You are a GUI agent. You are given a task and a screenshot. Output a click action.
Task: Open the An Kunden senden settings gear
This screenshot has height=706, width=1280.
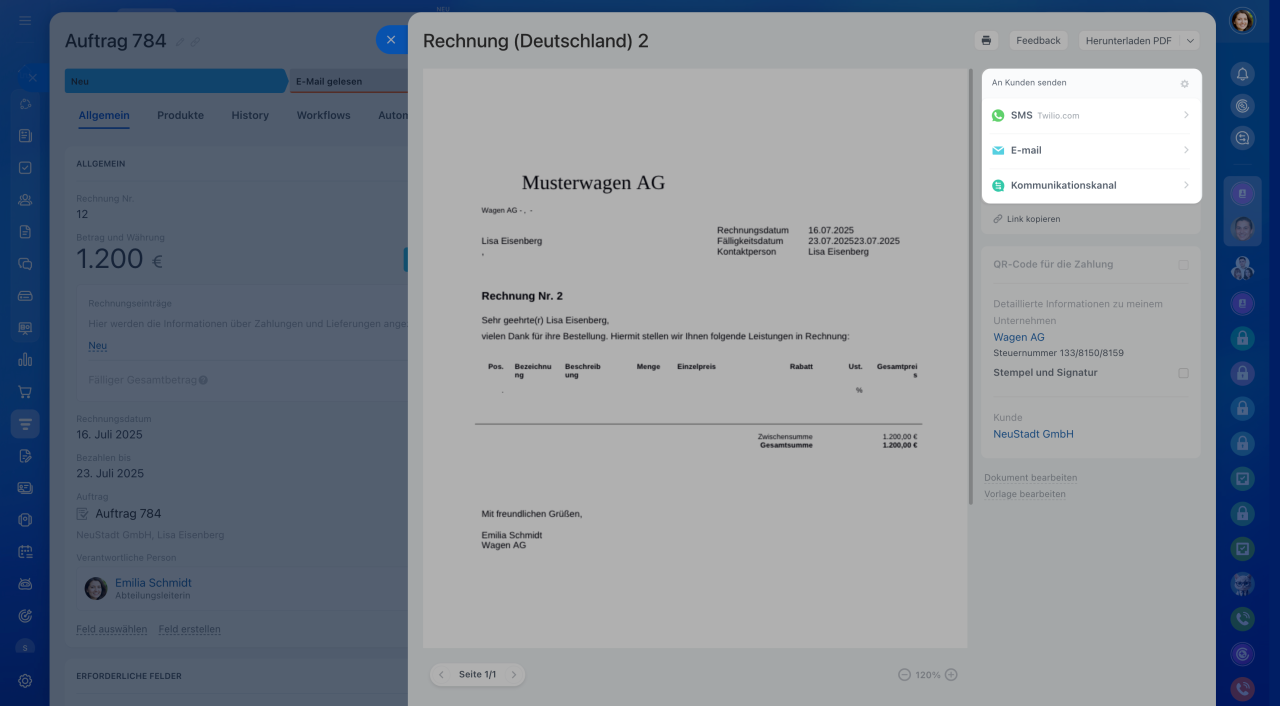1185,84
